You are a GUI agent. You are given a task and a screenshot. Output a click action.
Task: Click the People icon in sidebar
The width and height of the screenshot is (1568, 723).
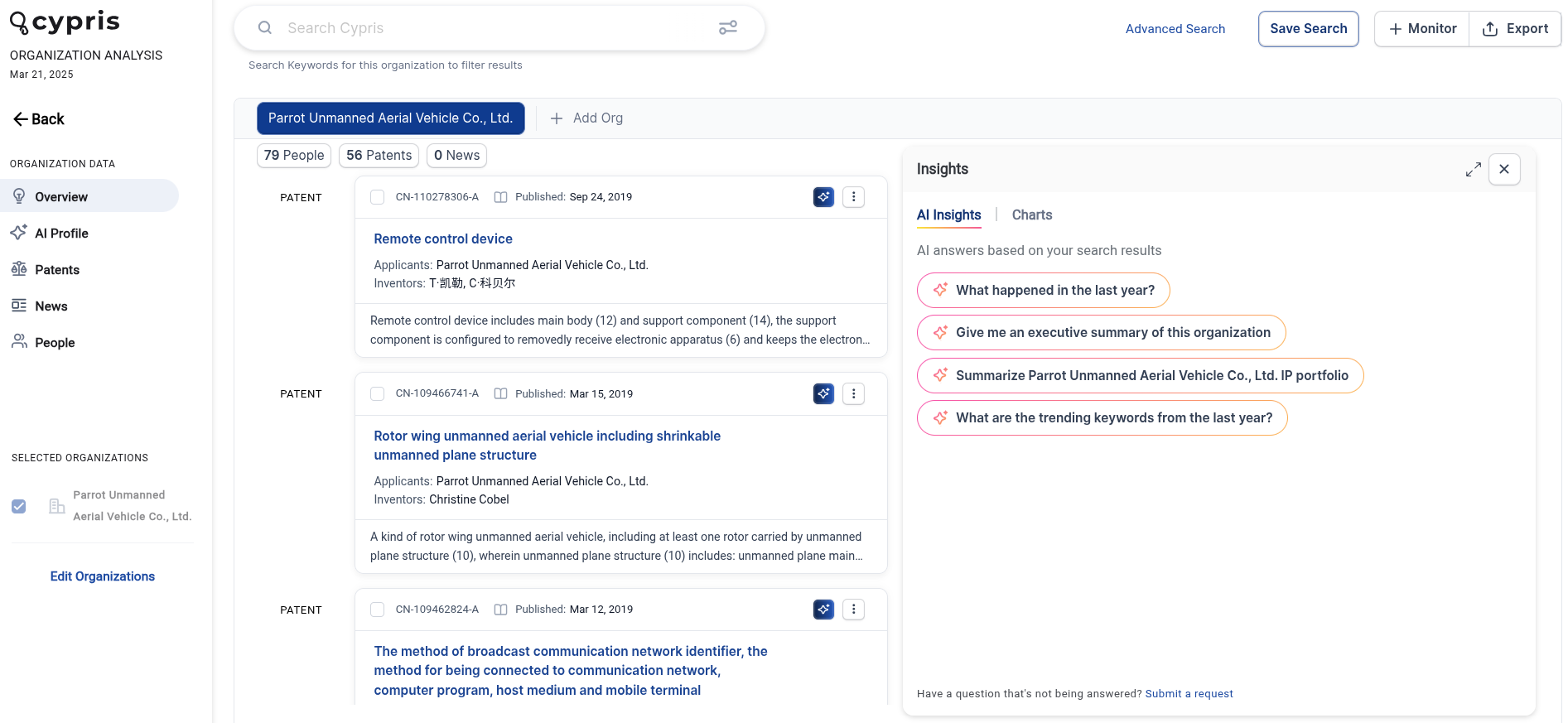(x=19, y=341)
